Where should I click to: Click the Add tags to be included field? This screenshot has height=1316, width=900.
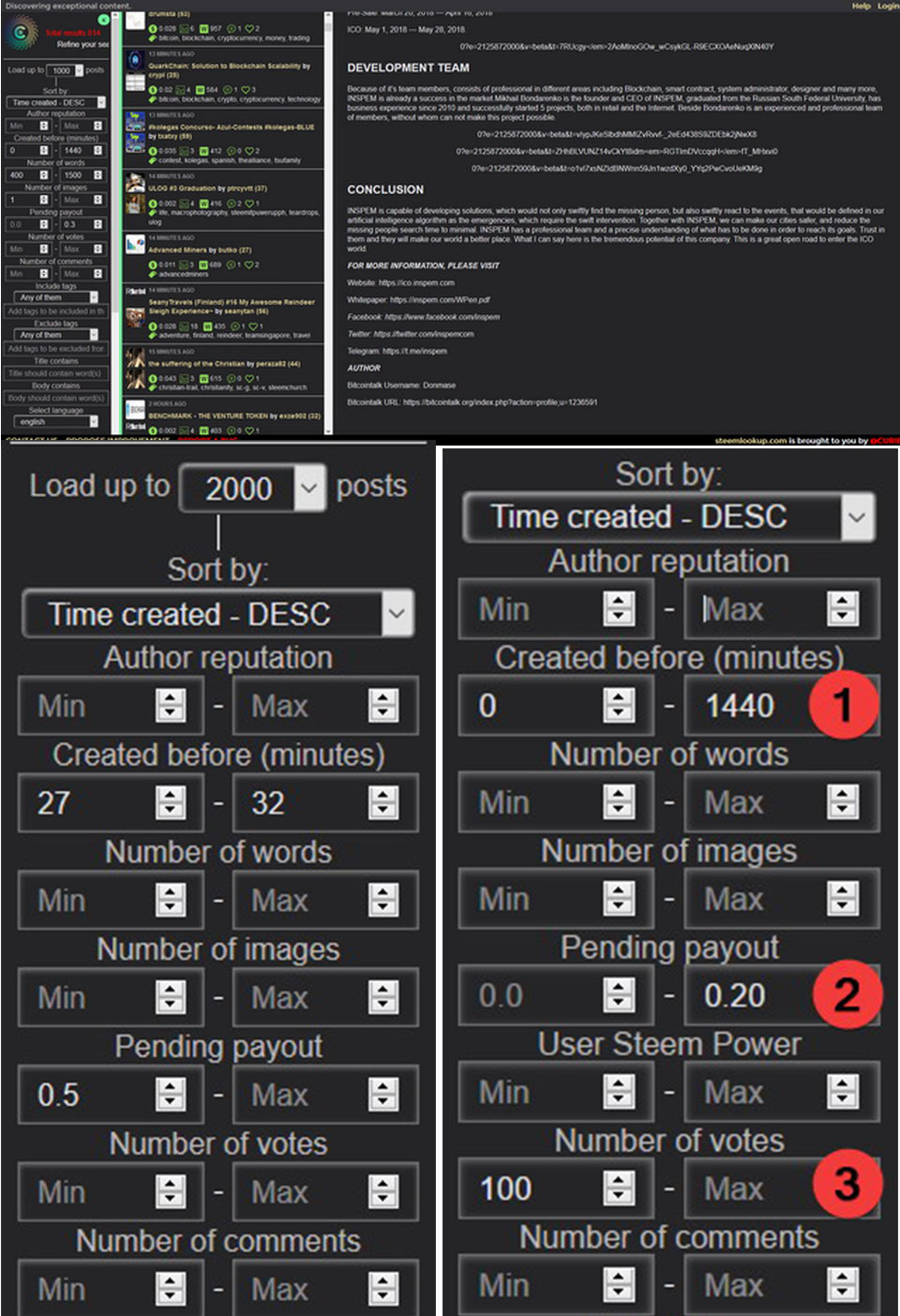(x=56, y=310)
